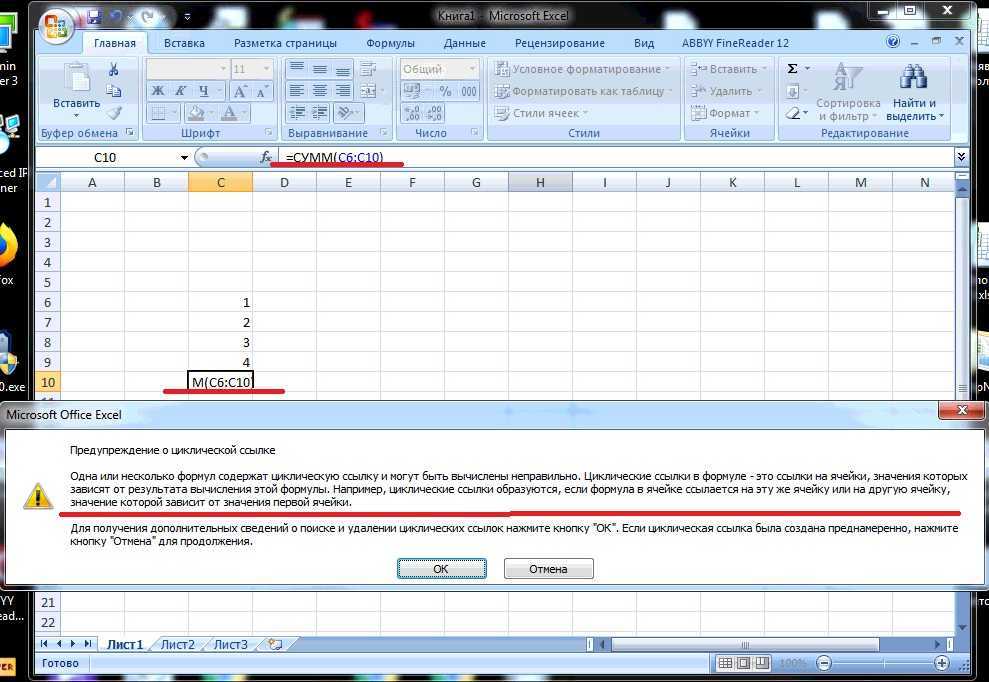This screenshot has width=989, height=682.
Task: Click OK in circular reference dialog
Action: pos(442,568)
